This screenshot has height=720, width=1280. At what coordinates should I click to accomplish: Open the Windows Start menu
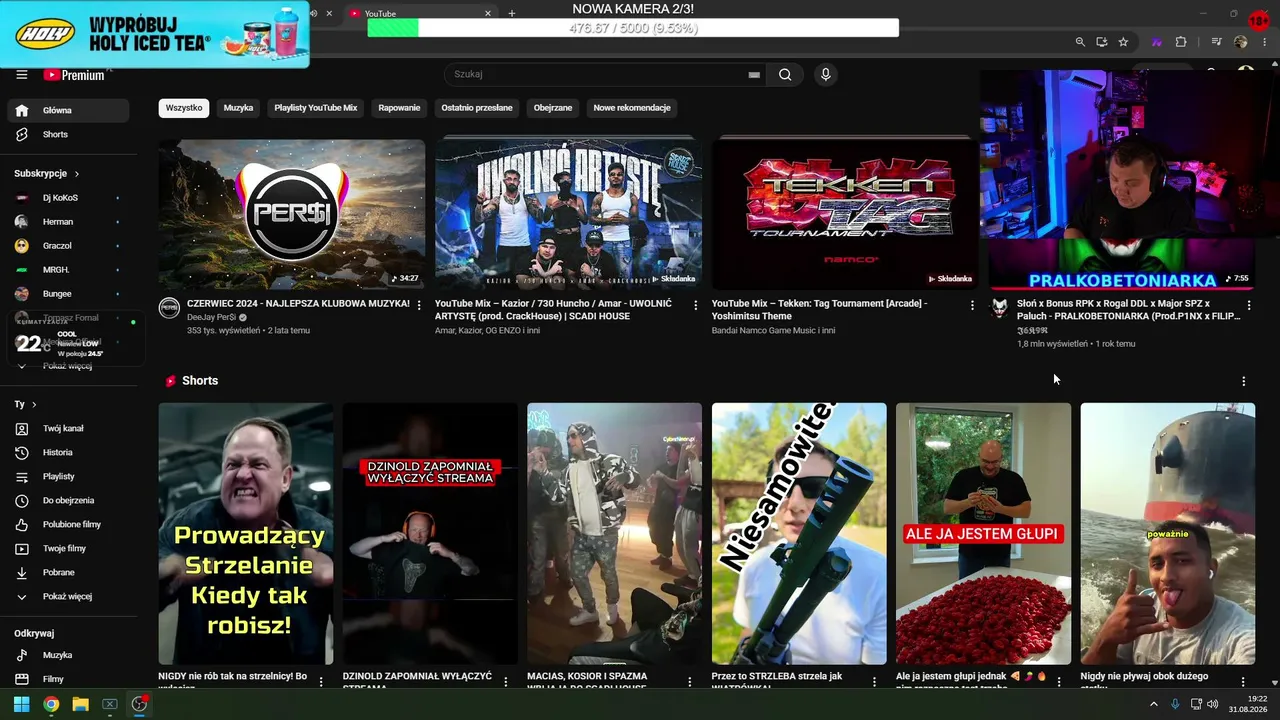[x=21, y=704]
